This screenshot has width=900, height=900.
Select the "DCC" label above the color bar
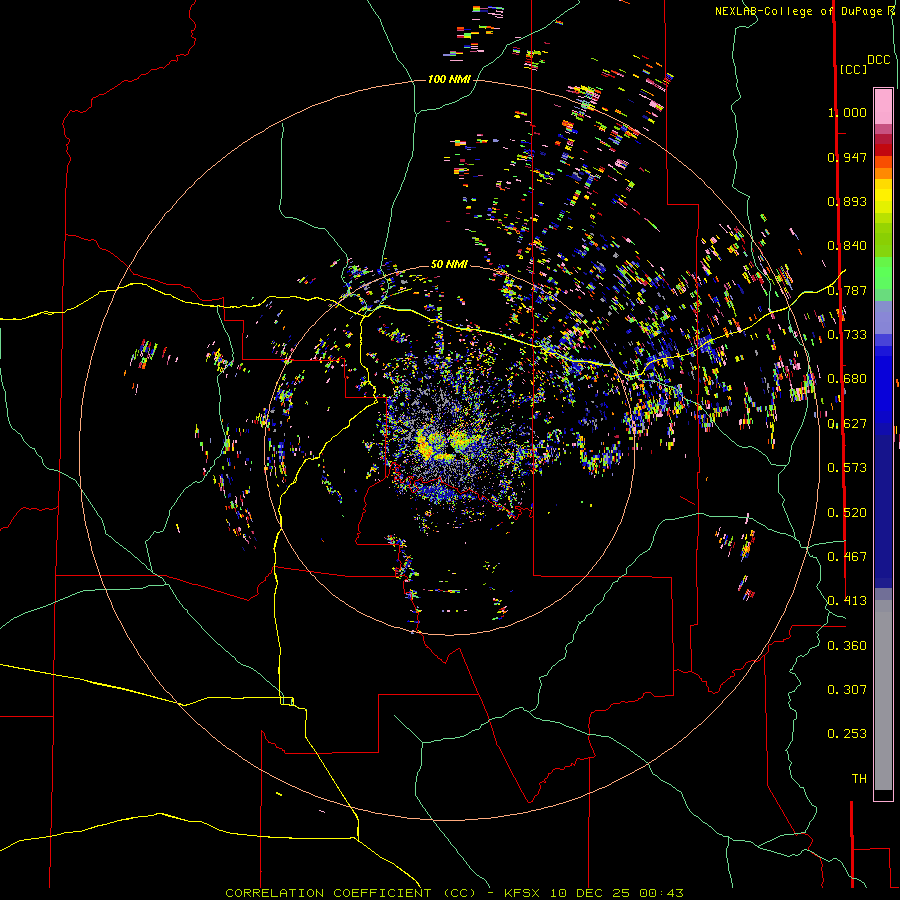pos(878,60)
